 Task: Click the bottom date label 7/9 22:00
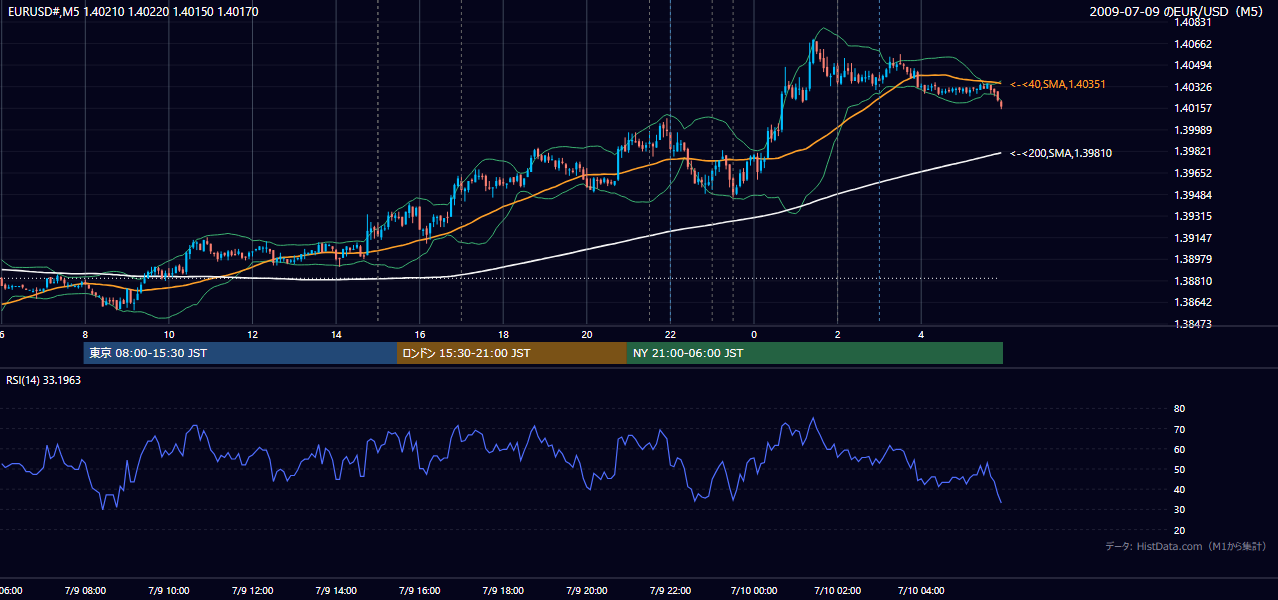click(671, 590)
